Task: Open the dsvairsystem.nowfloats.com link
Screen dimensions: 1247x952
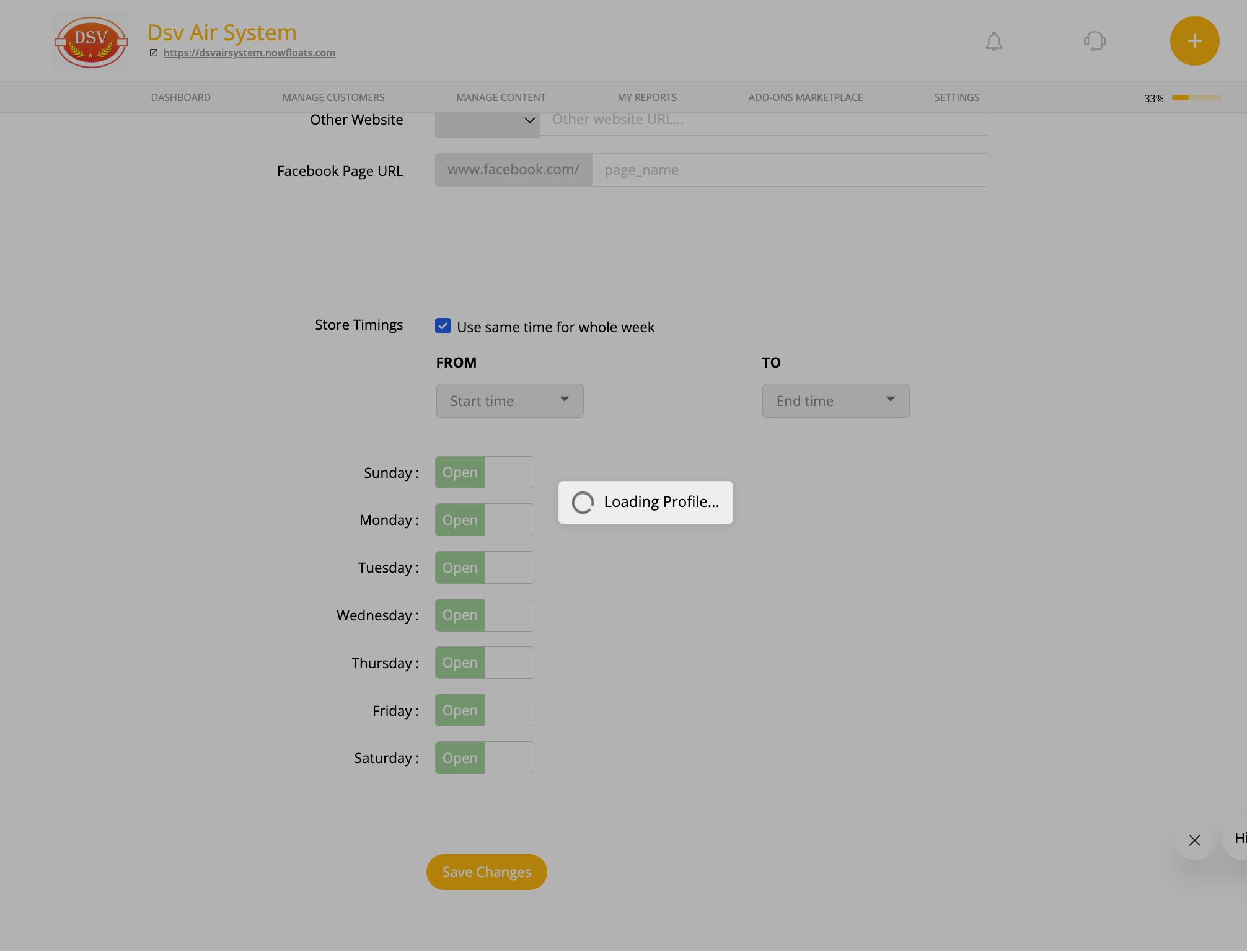Action: [249, 53]
